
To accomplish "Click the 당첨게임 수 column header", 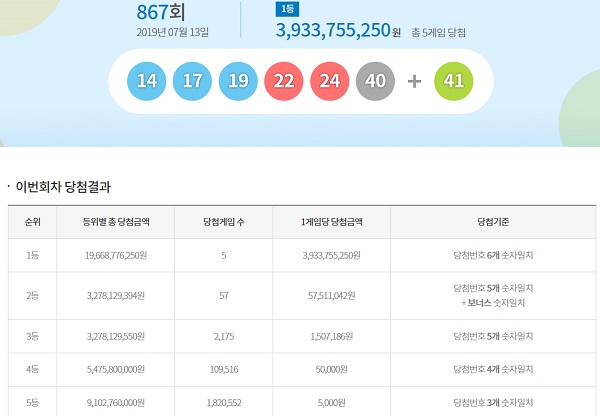I will 224,222.
